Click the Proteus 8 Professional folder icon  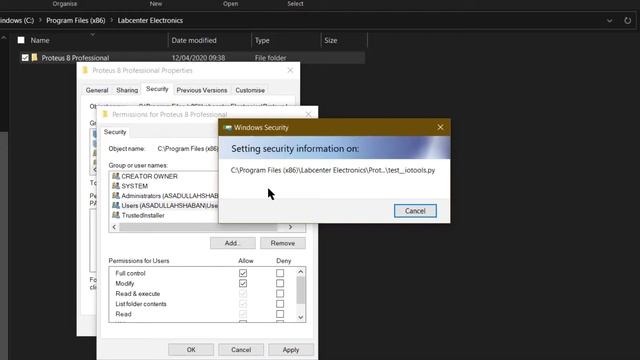(x=34, y=58)
